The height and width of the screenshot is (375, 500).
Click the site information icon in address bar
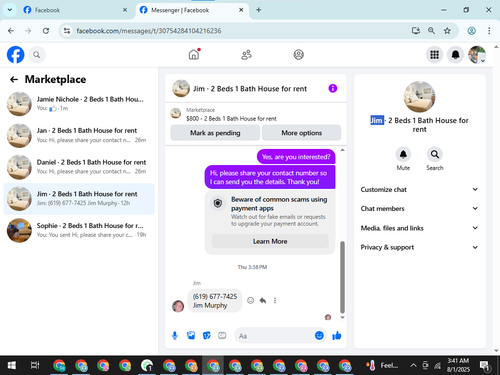pos(67,31)
